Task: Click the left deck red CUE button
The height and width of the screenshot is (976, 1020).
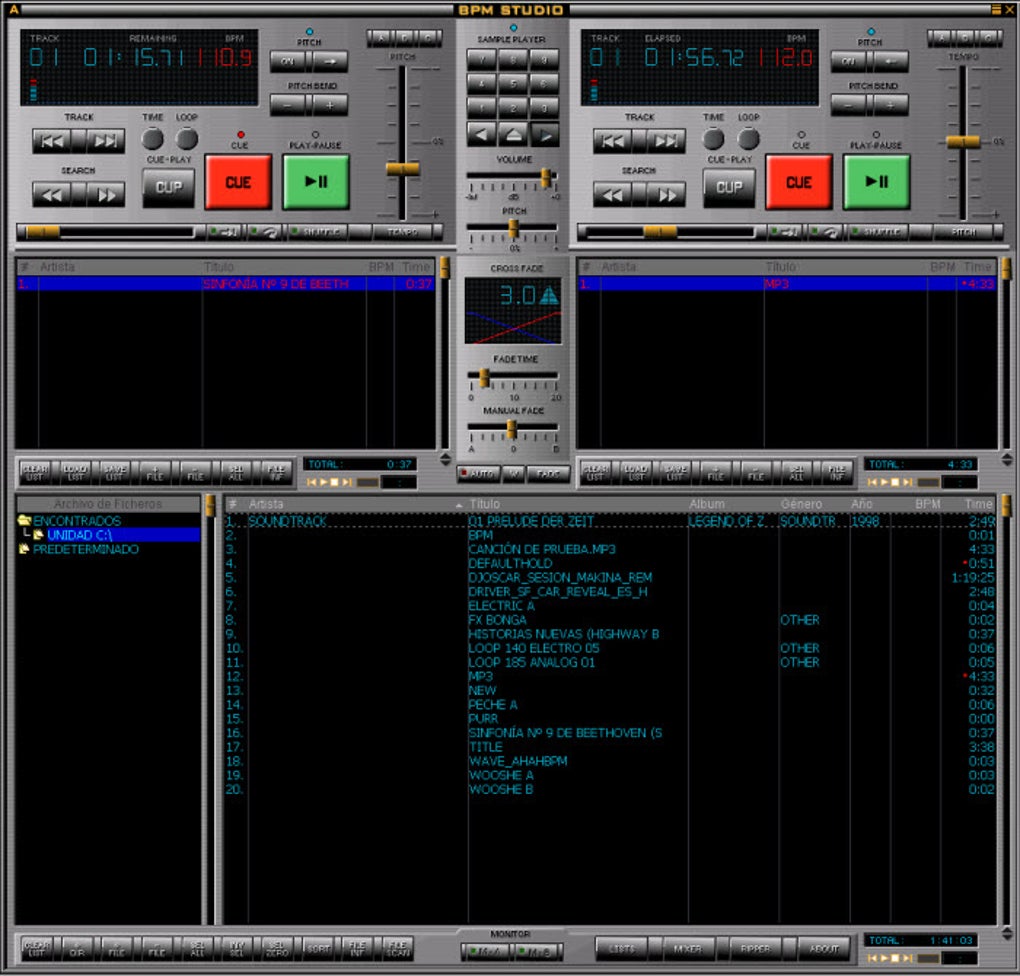Action: point(238,182)
